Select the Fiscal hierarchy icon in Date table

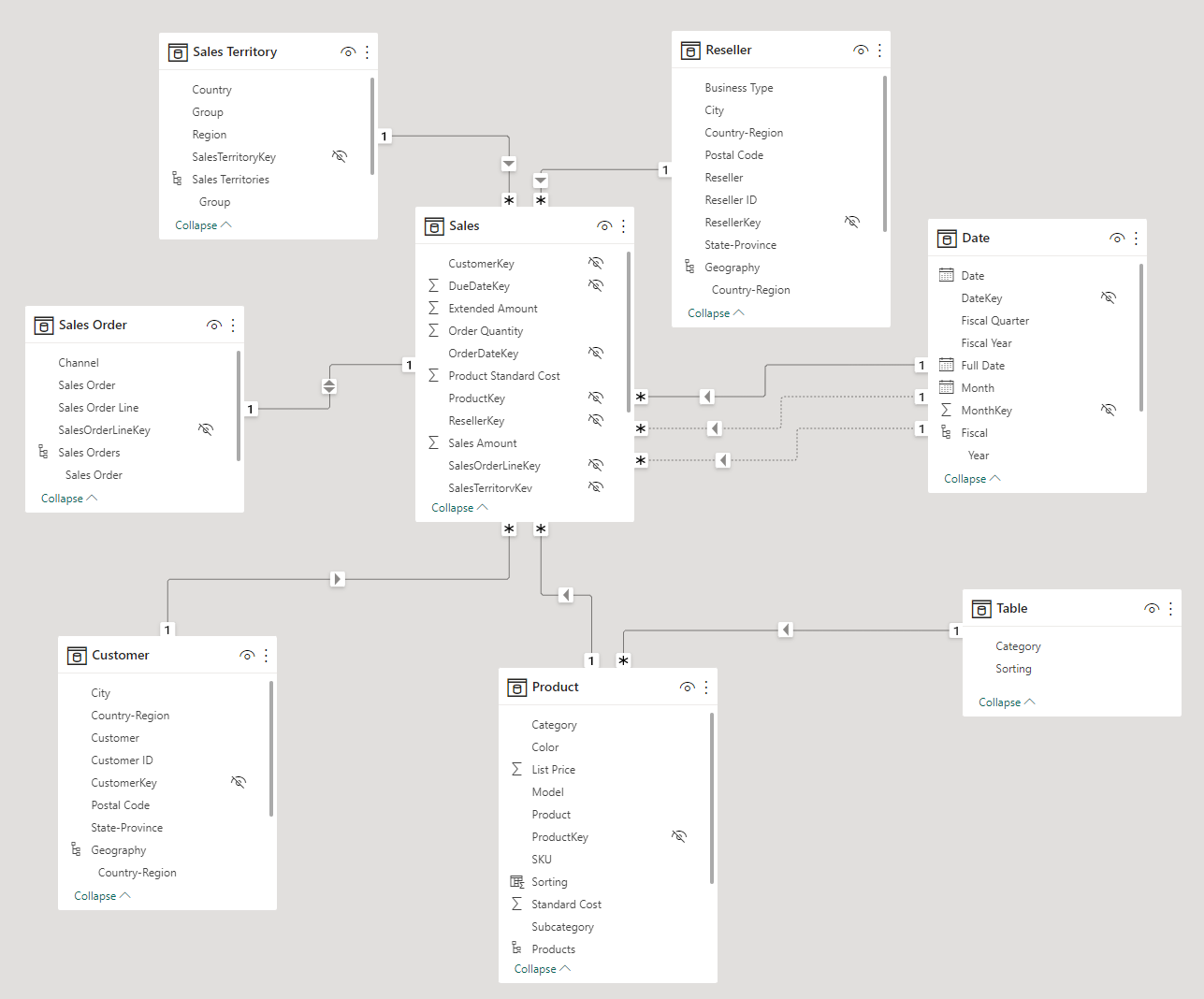click(946, 432)
